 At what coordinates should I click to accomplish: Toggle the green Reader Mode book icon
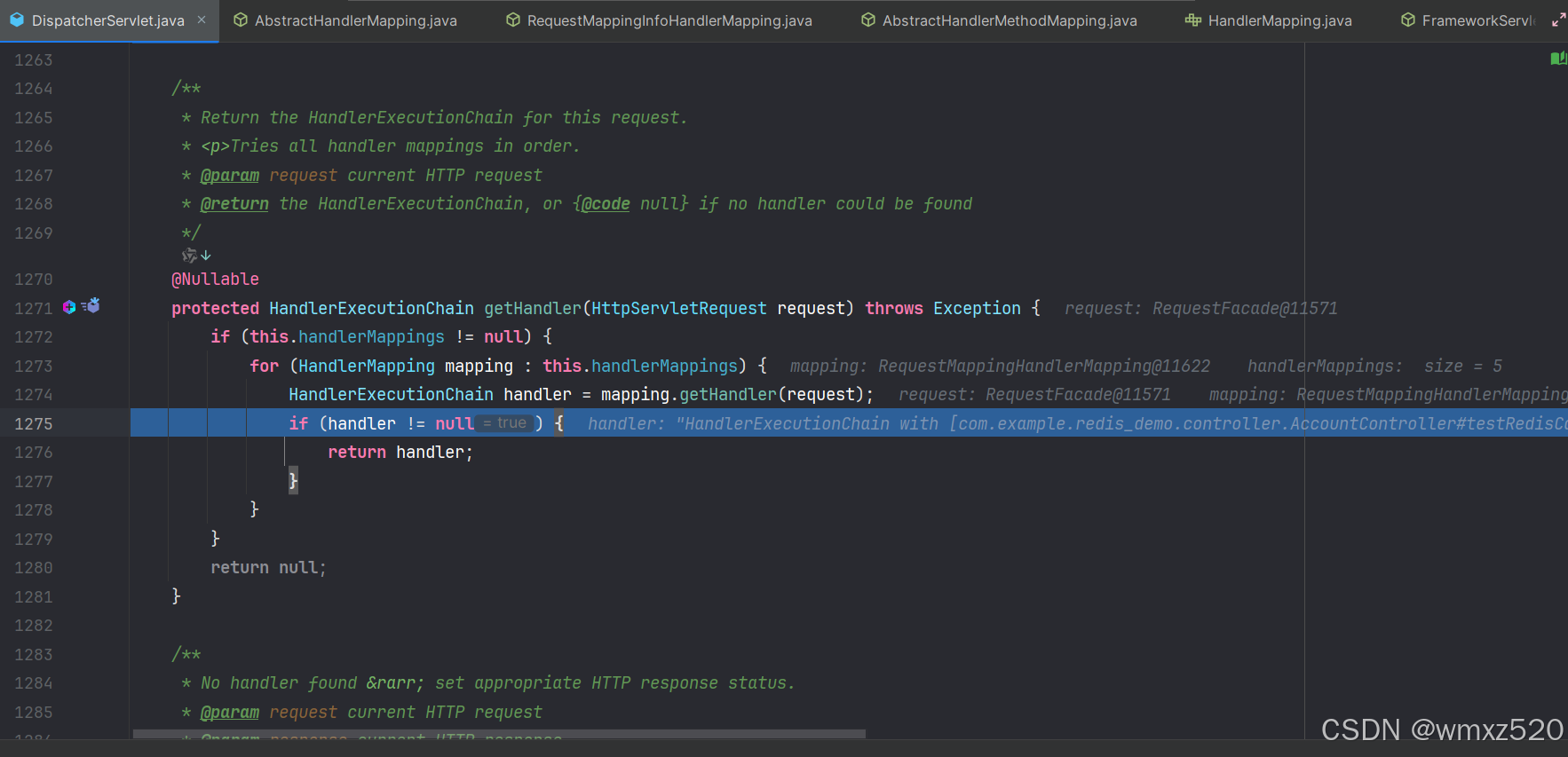click(x=1558, y=59)
